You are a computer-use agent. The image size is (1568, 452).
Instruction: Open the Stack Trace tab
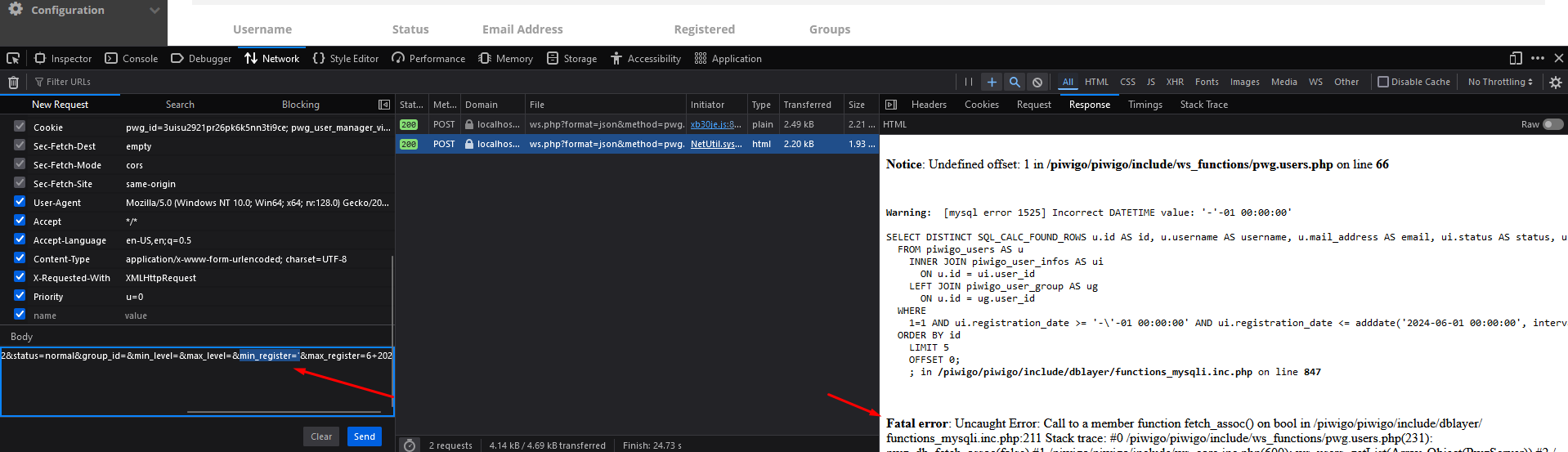coord(1203,105)
